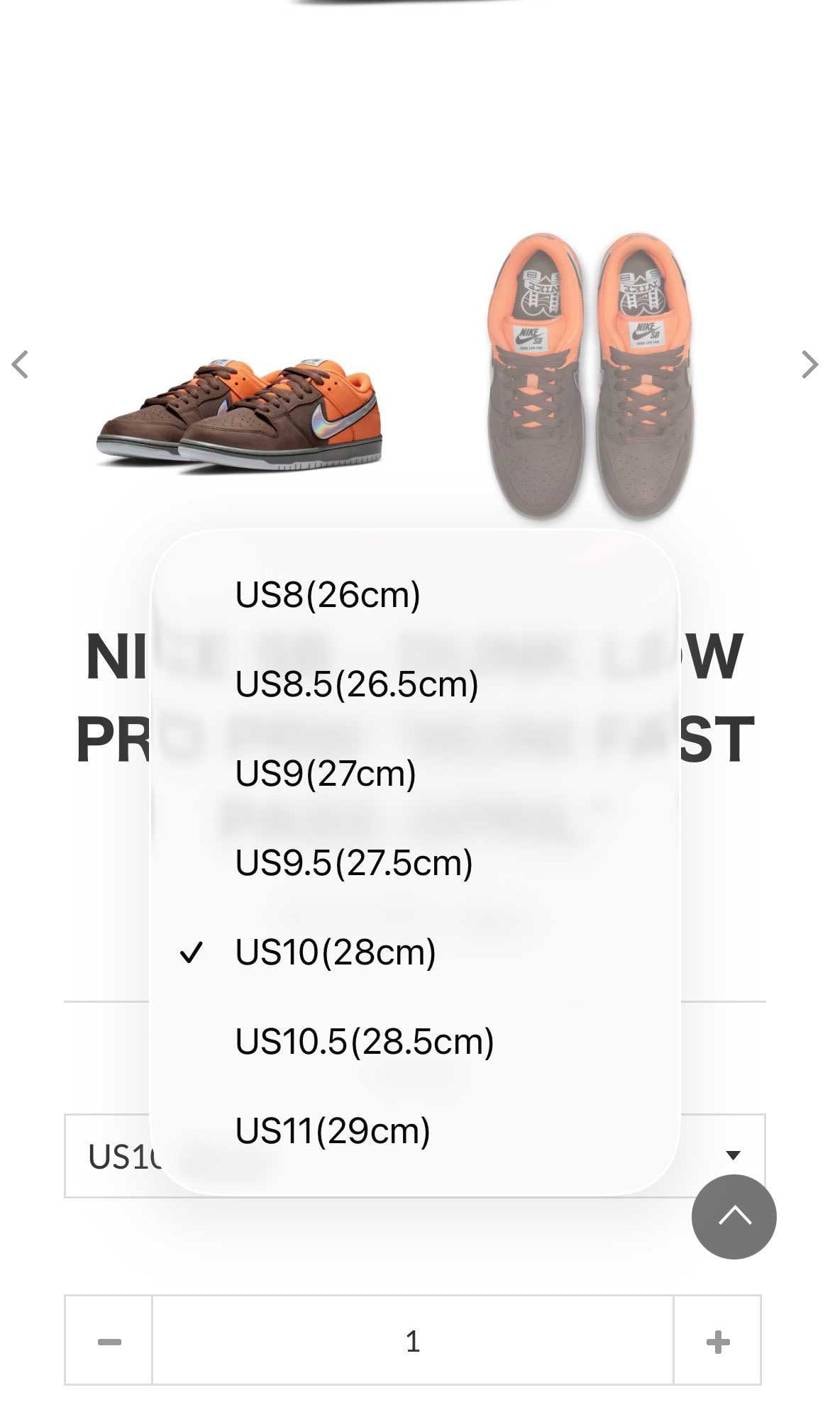This screenshot has width=830, height=1407.
Task: Tap the scroll-to-top arrow button
Action: [x=734, y=1216]
